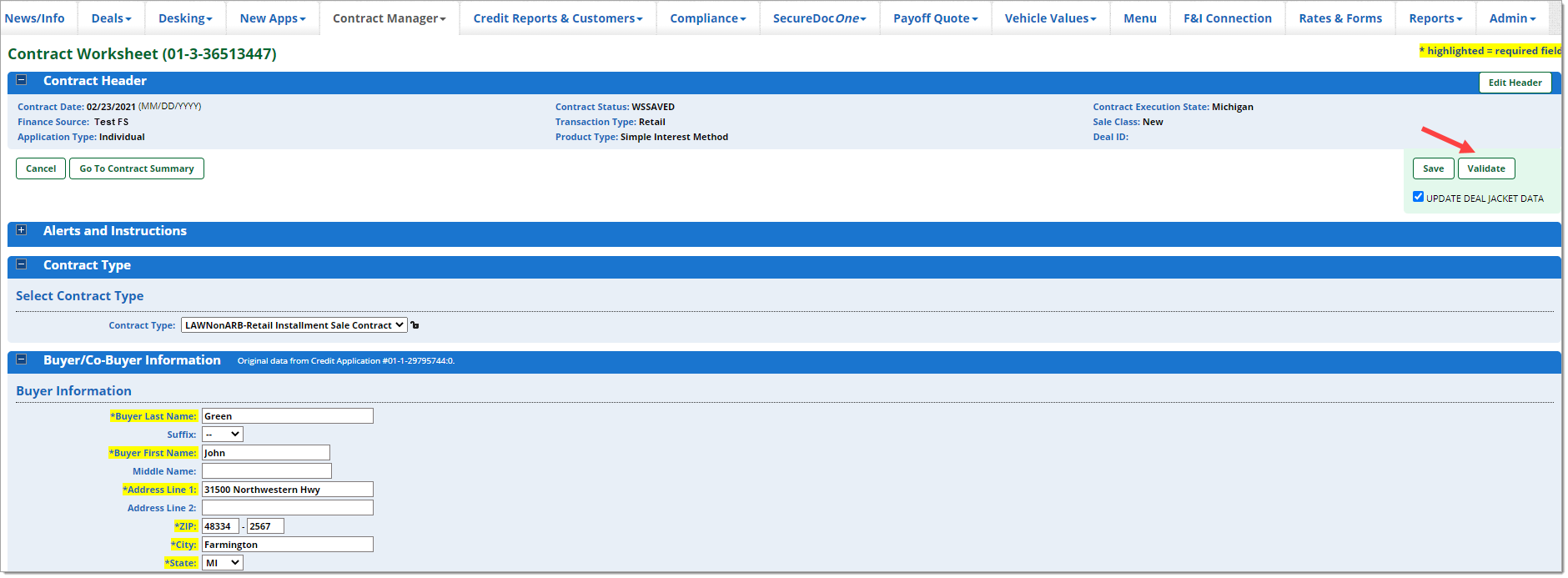Open the State dropdown
Viewport: 1568px width, 578px height.
(x=223, y=563)
